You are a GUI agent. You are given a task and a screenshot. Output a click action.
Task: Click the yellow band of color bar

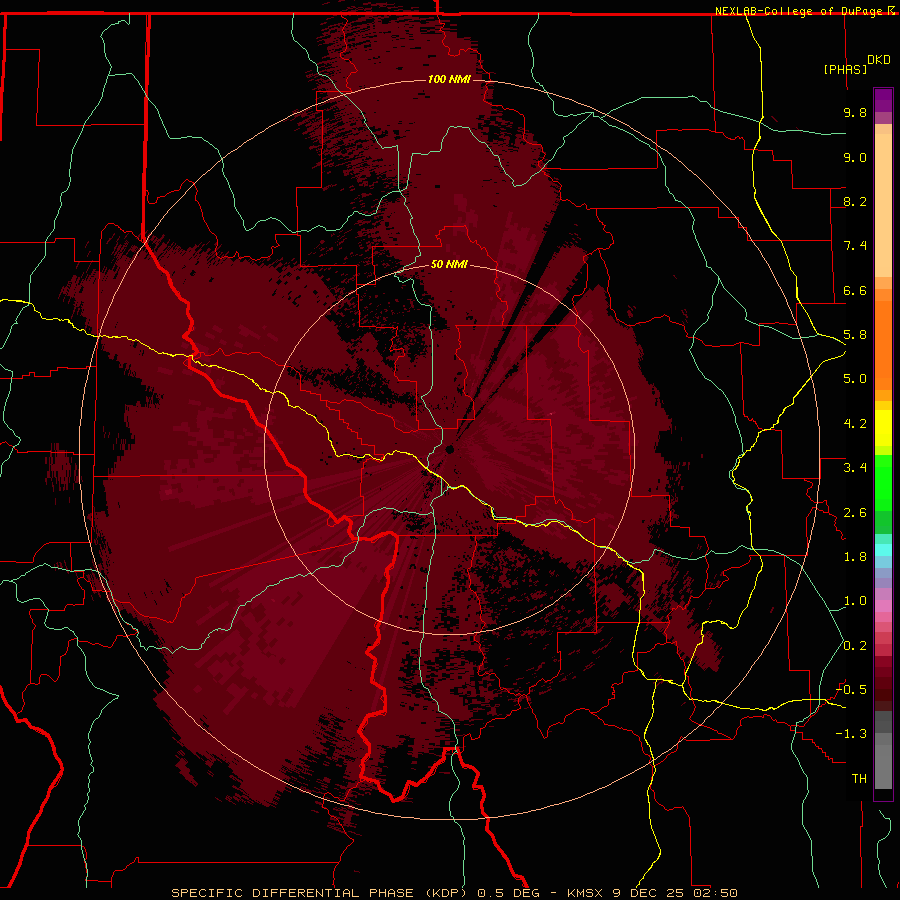click(x=883, y=428)
